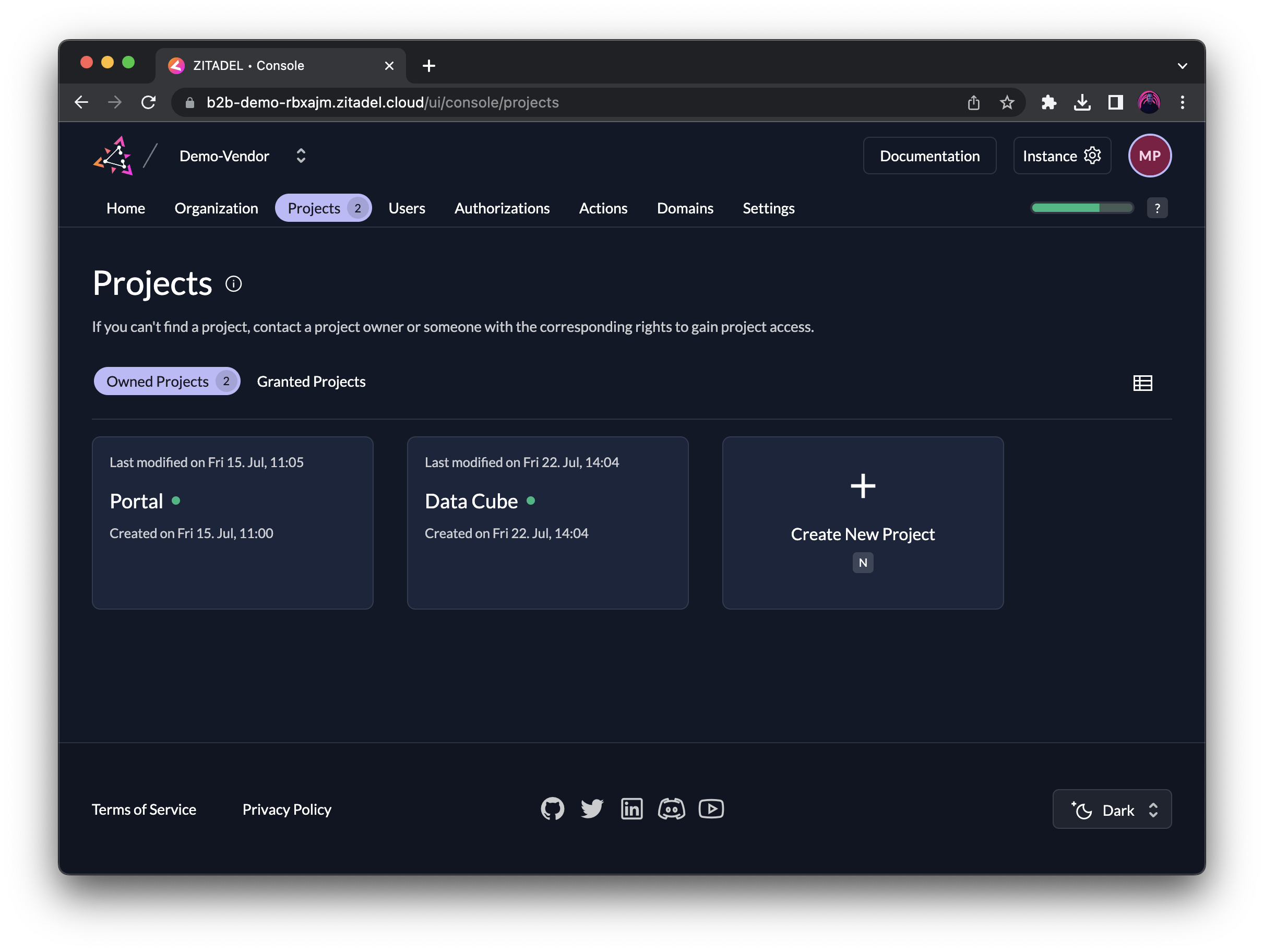This screenshot has height=952, width=1264.
Task: Expand Chrome tab search chevron
Action: point(1182,66)
